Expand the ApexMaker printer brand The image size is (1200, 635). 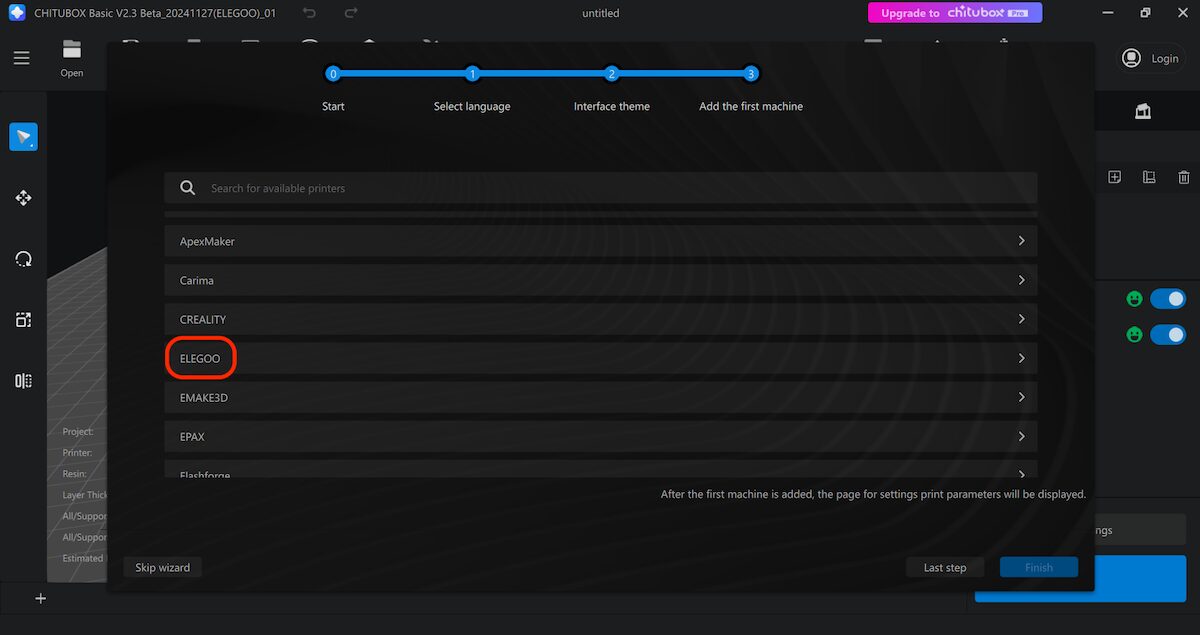coord(601,241)
